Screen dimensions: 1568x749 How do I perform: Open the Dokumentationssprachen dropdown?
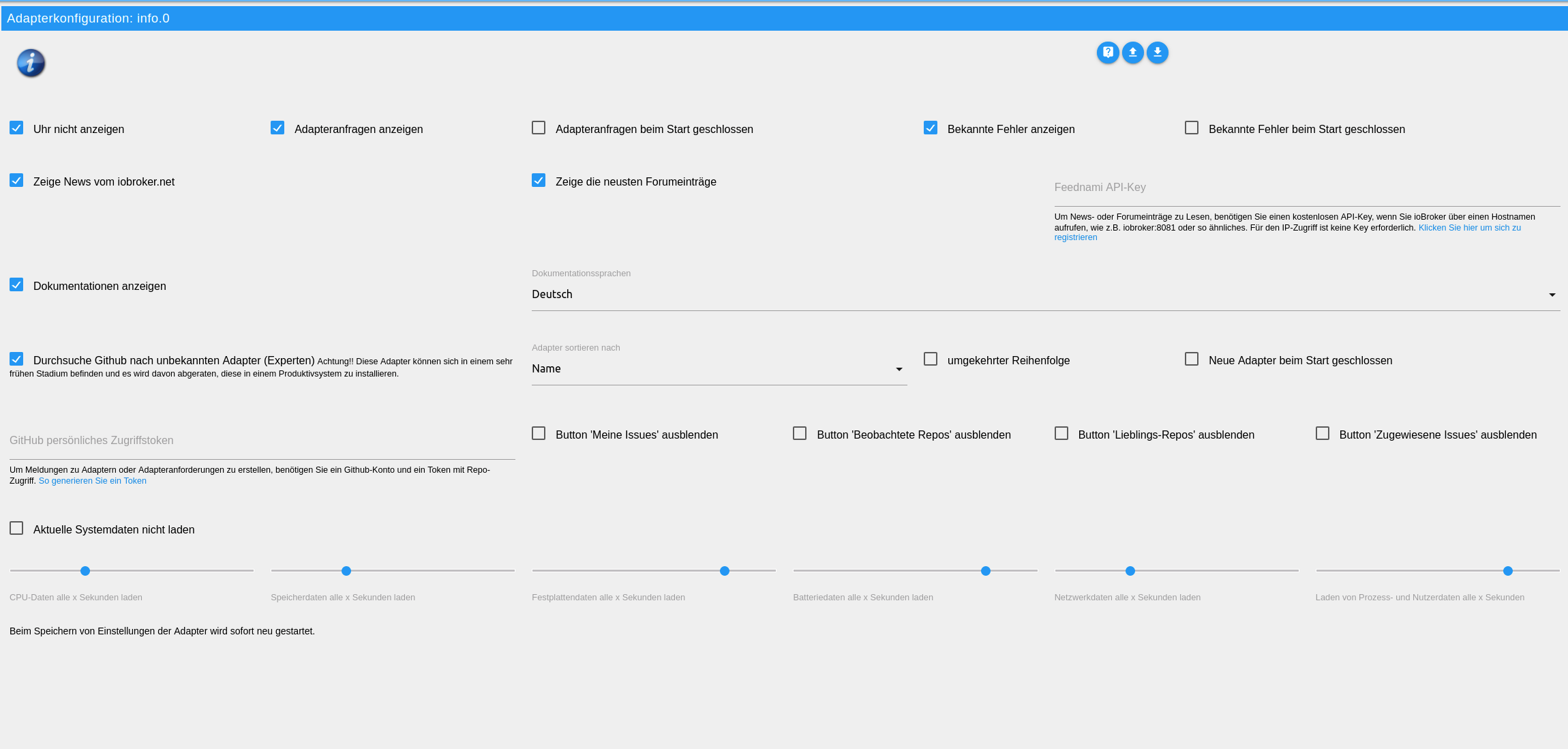(1552, 295)
